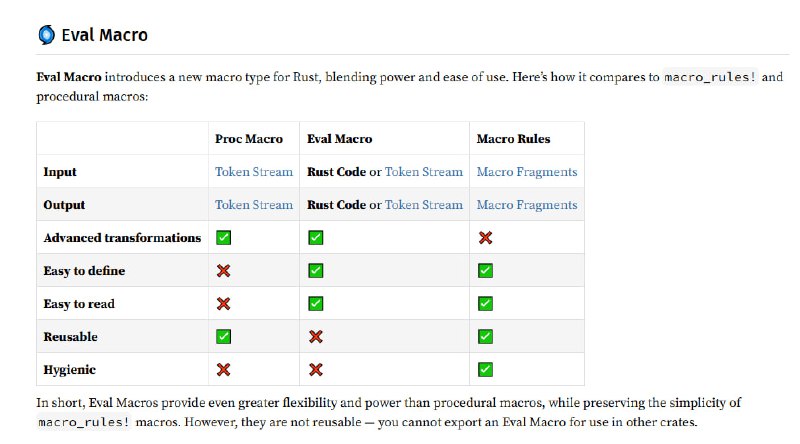Click red X for Eval Macro reusable
The width and height of the screenshot is (800, 444).
[x=316, y=337]
